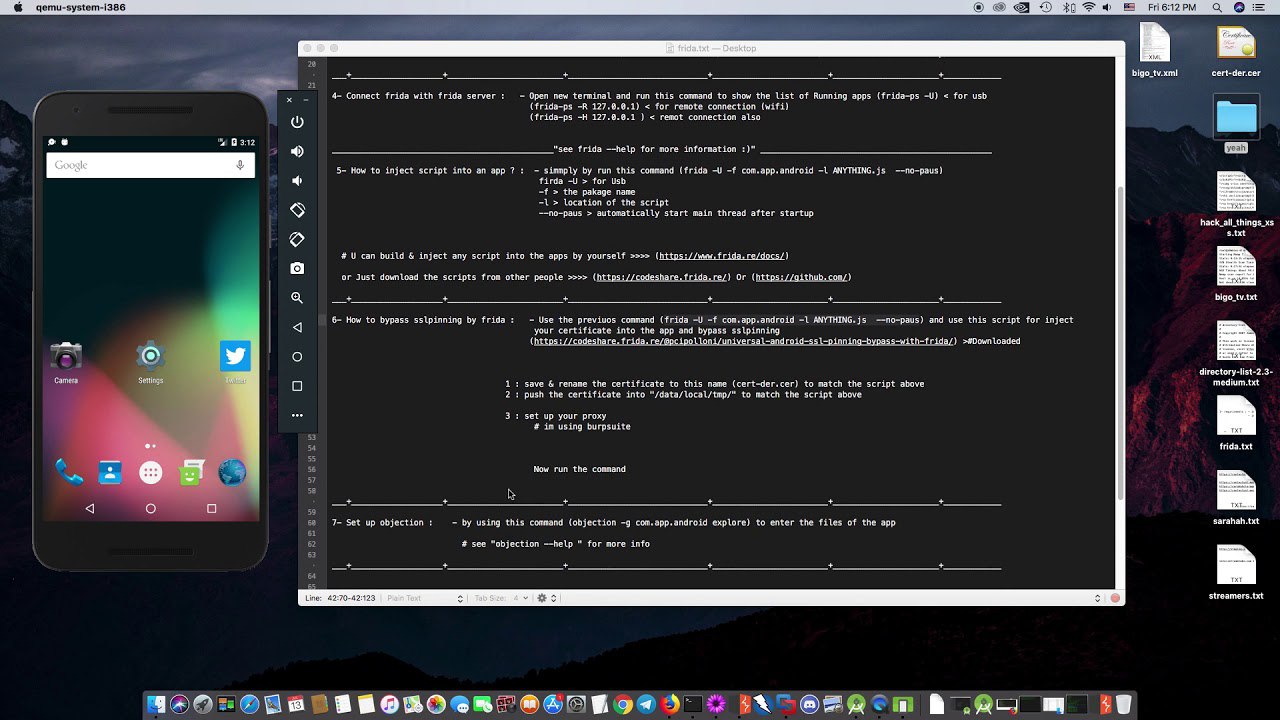Rotate the emulator left
The image size is (1280, 720).
(x=297, y=210)
